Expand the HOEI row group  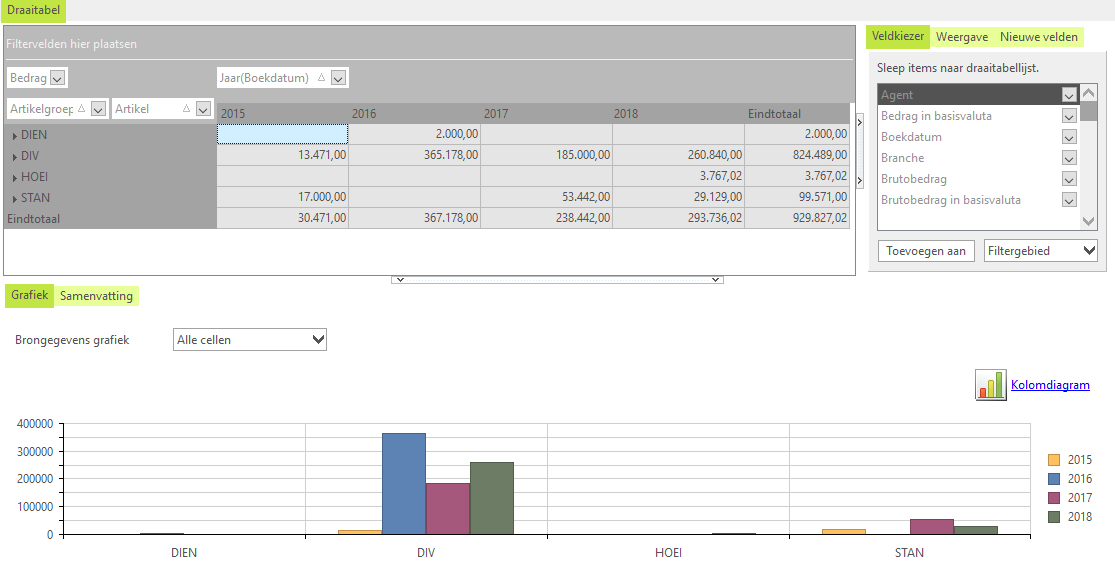pos(15,178)
